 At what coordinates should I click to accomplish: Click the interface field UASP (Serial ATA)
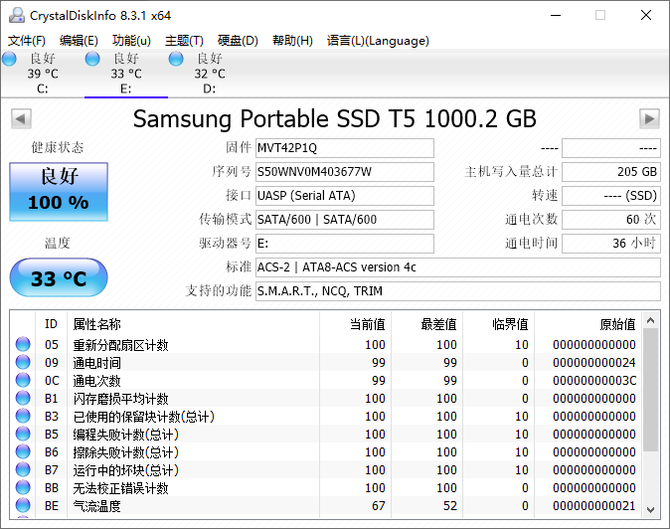[x=344, y=196]
